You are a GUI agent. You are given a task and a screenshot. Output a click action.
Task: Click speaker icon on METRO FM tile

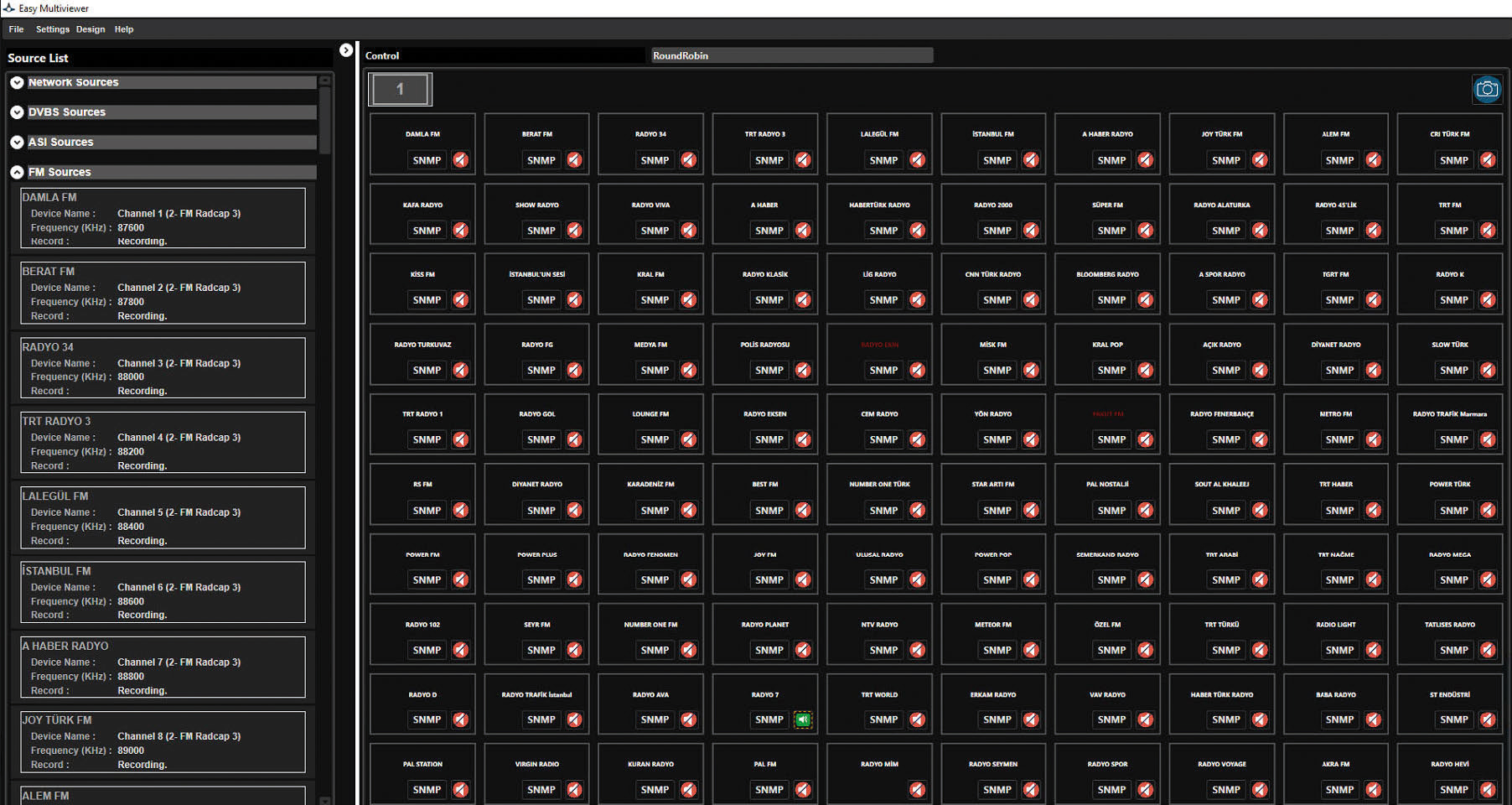point(1374,439)
